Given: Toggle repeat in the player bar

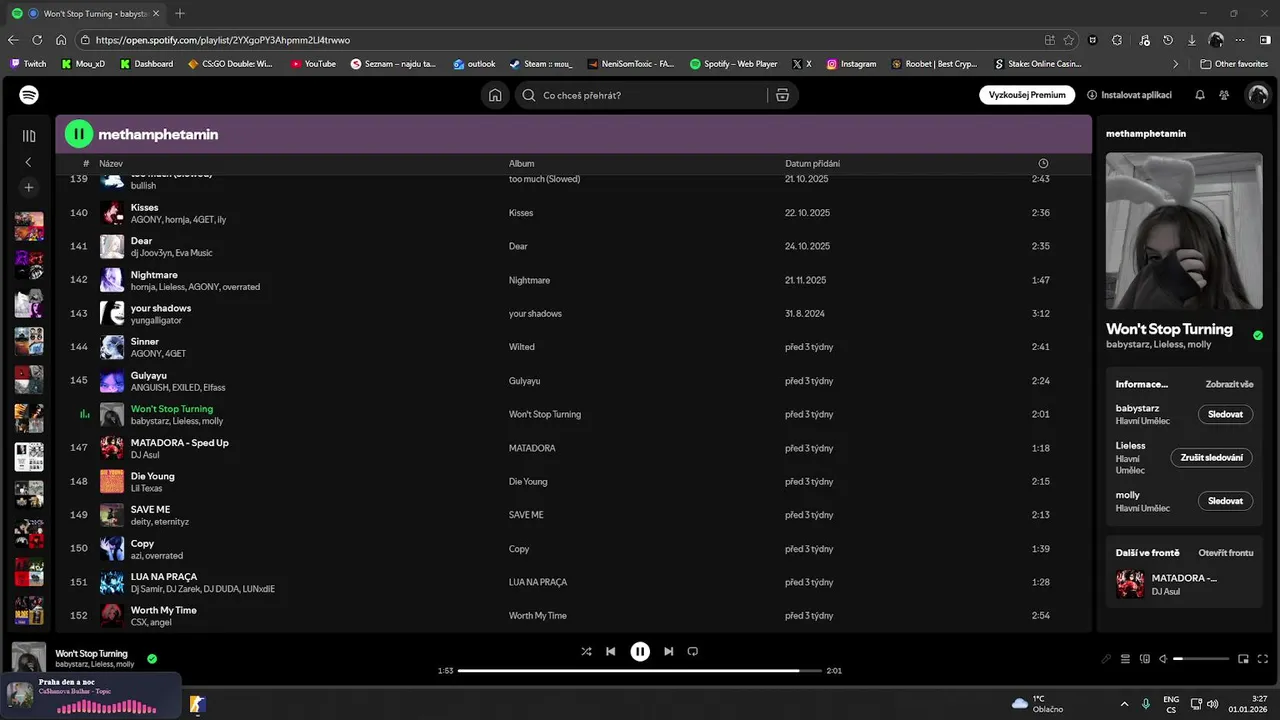Looking at the screenshot, I should click(693, 651).
